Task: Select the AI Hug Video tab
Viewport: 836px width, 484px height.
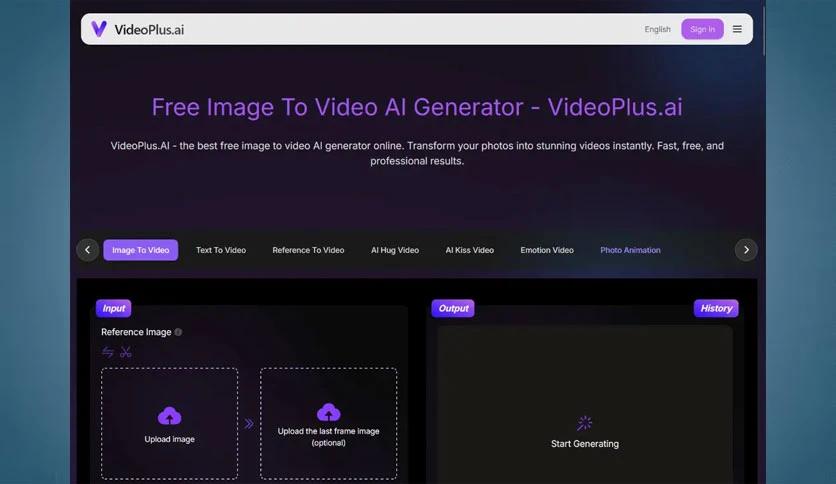Action: (395, 250)
